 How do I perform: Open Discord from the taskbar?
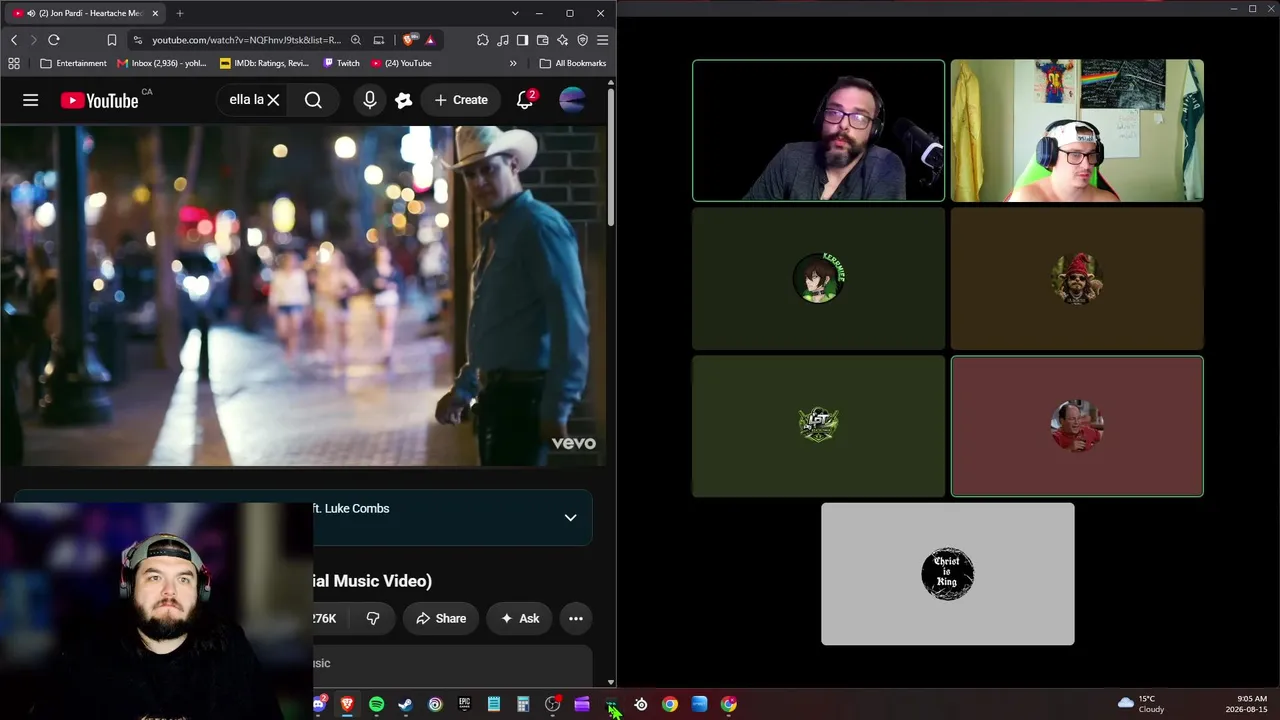tap(319, 704)
